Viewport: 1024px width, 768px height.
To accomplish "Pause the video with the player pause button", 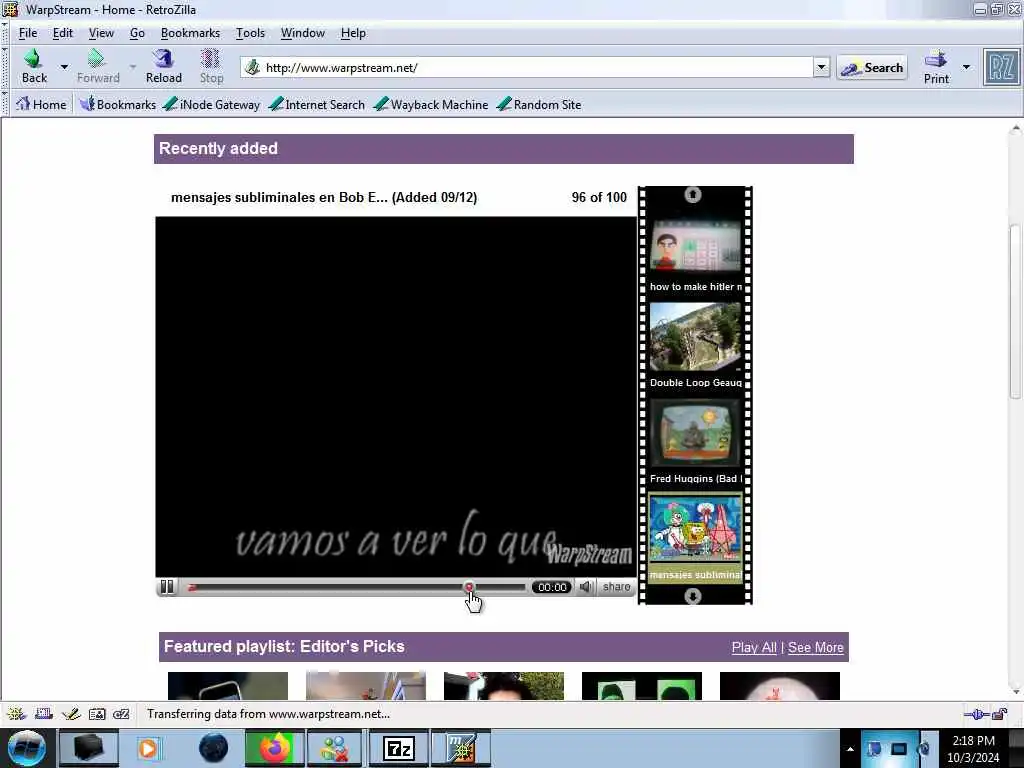I will point(167,587).
